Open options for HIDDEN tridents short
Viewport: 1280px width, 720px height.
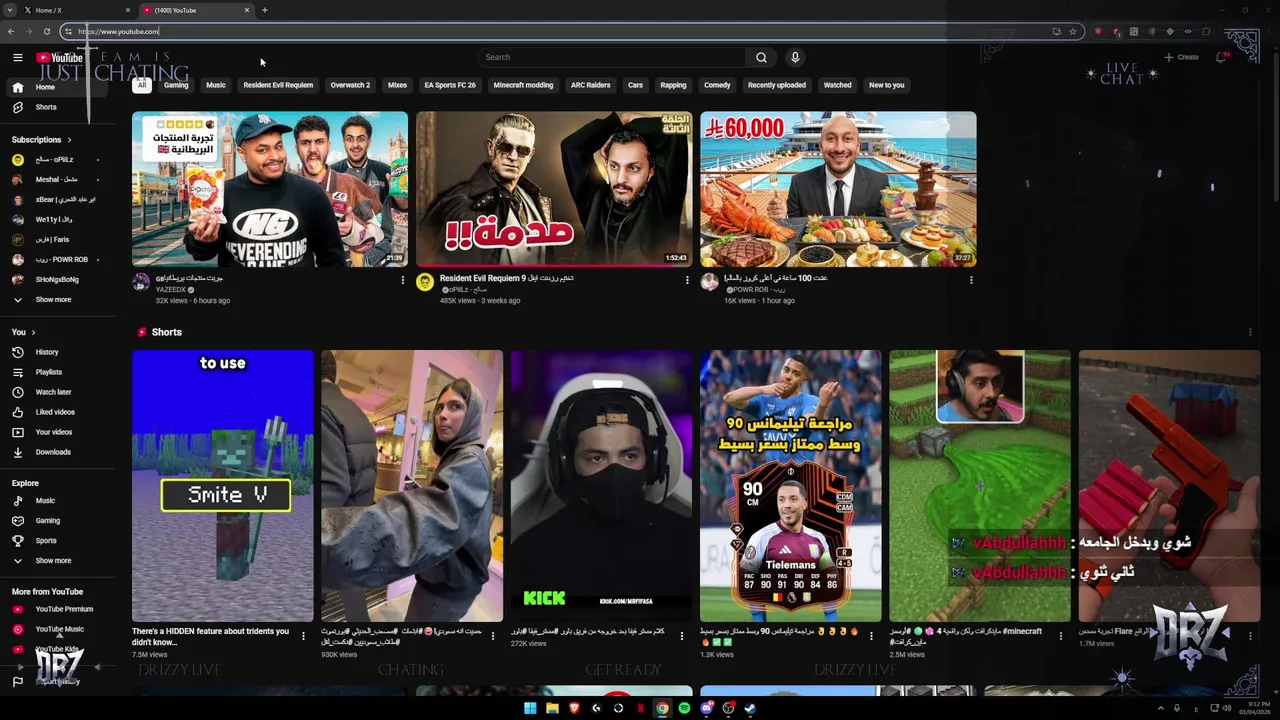pyautogui.click(x=304, y=636)
